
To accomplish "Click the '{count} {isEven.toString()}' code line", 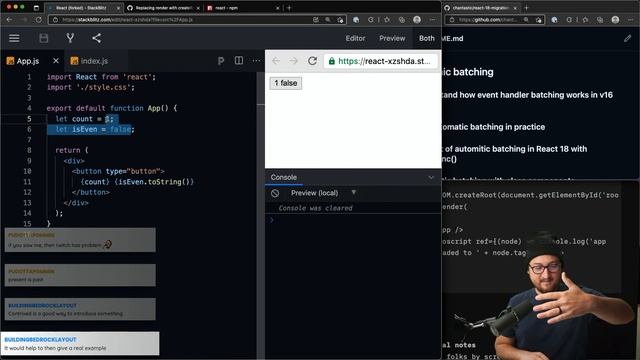I will [x=137, y=182].
